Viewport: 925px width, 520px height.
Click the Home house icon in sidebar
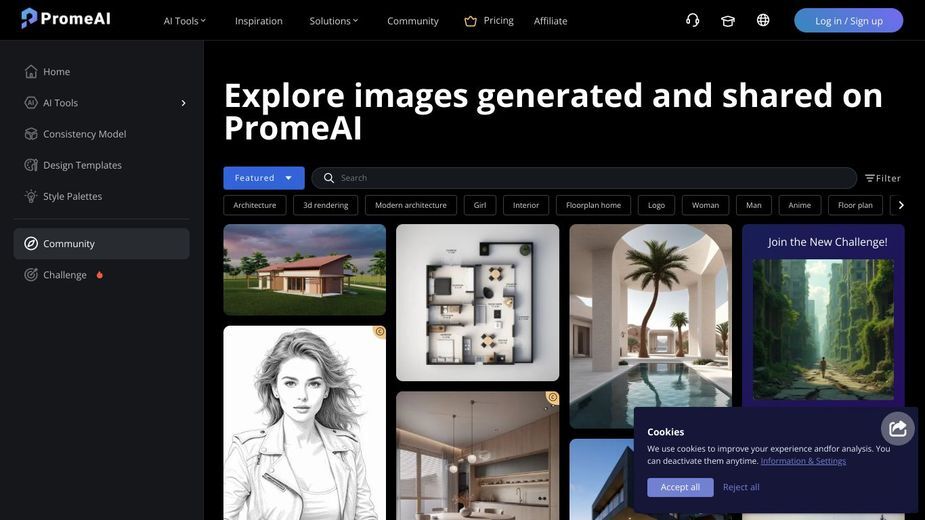[x=31, y=71]
